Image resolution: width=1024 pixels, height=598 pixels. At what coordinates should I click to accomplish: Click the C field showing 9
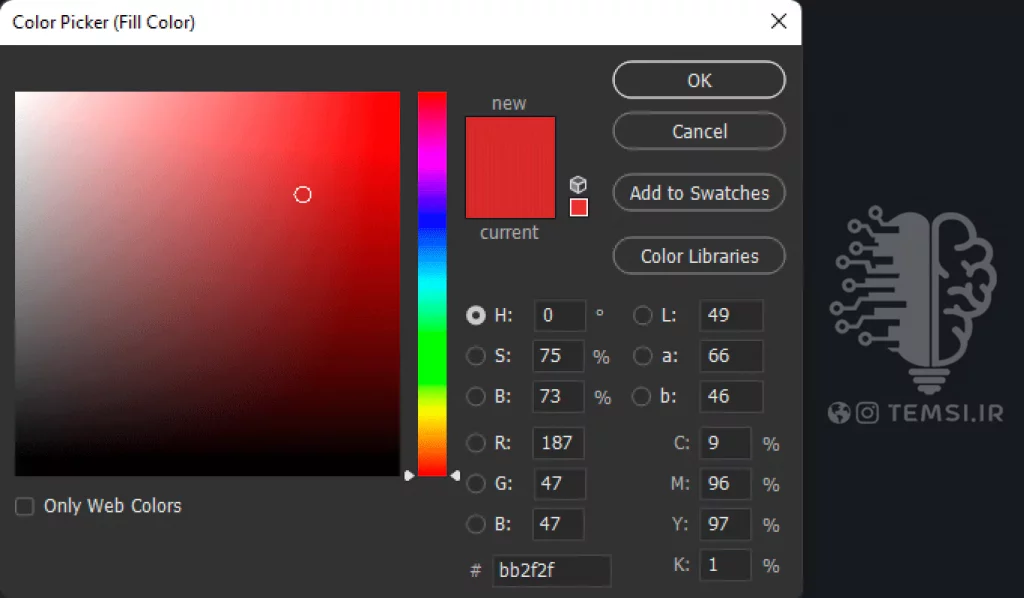click(725, 443)
